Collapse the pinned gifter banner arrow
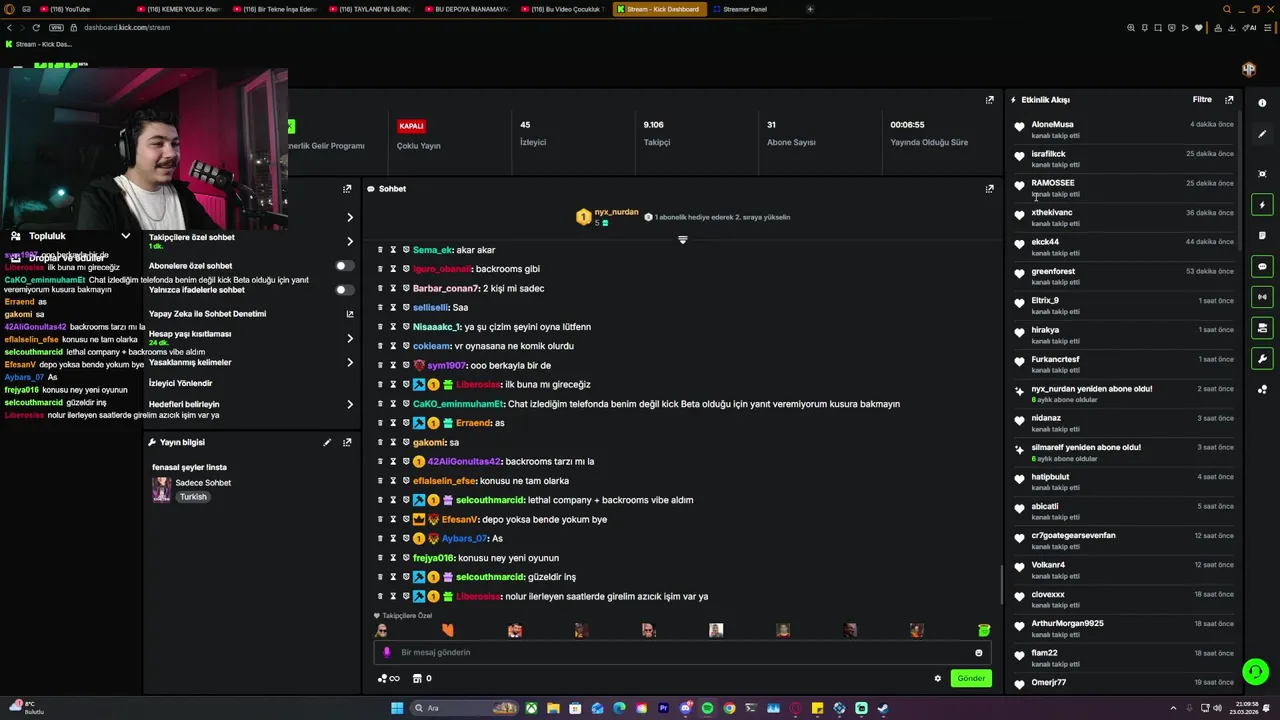 pos(683,240)
